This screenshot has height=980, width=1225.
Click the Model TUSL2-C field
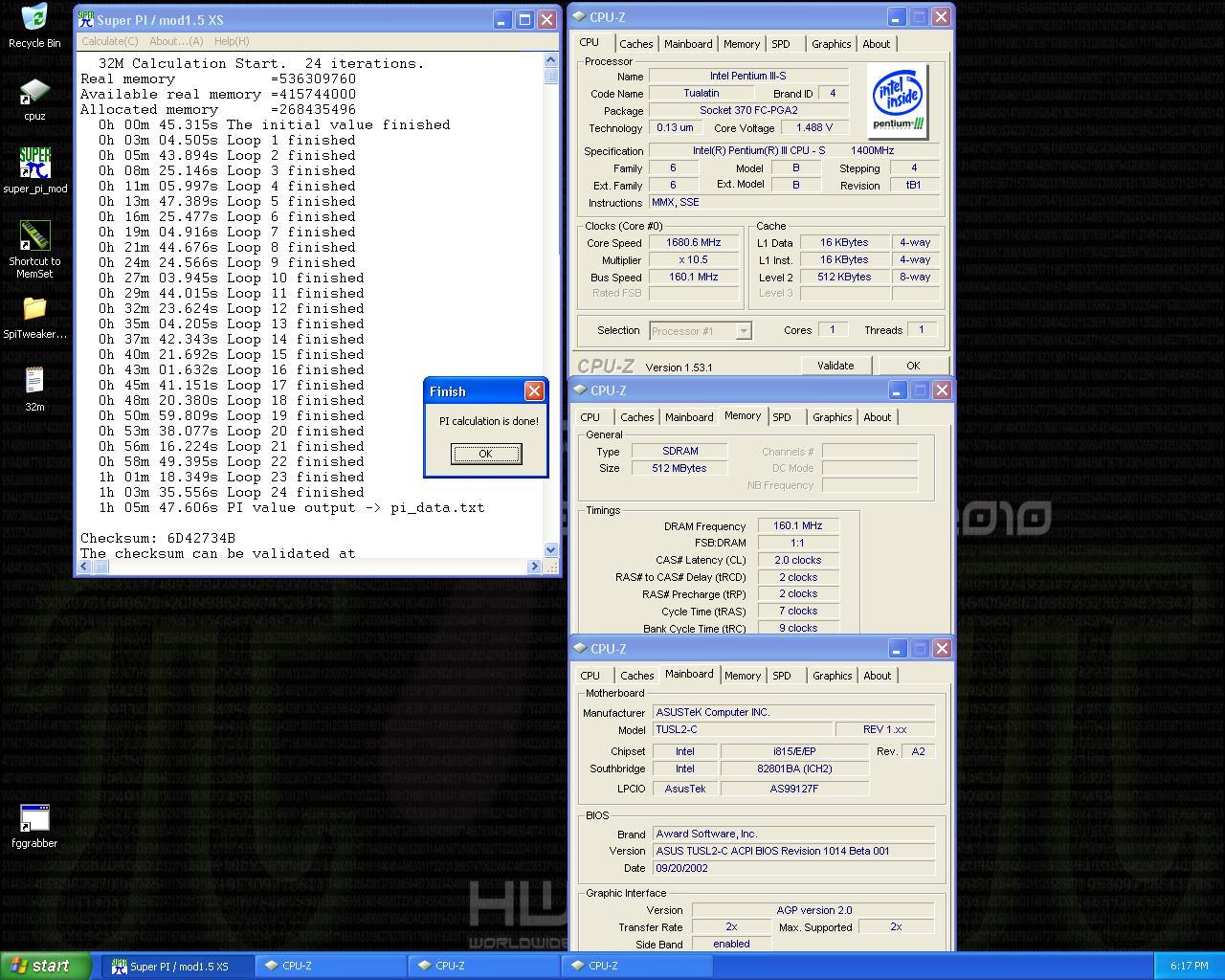pos(743,729)
